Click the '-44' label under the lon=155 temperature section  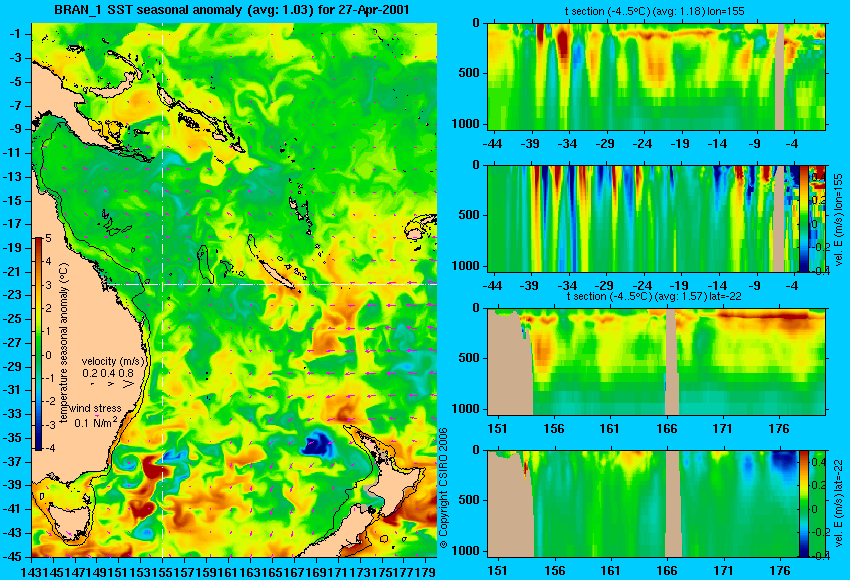492,144
